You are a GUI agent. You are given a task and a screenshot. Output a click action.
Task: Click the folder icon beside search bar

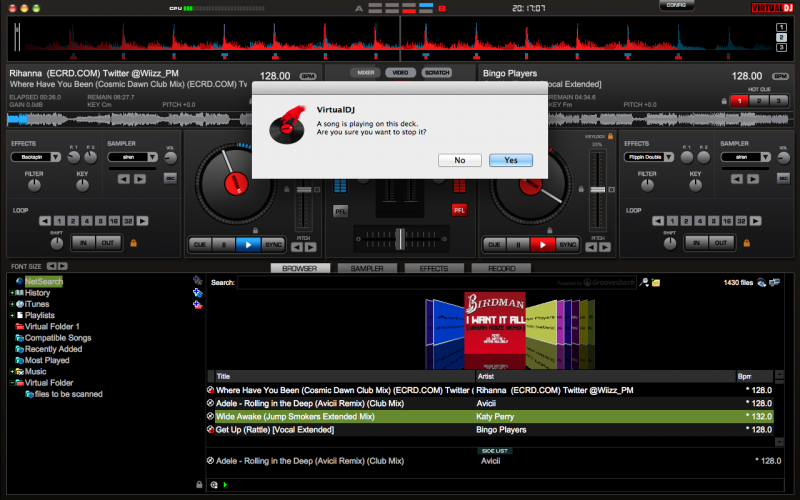click(656, 282)
